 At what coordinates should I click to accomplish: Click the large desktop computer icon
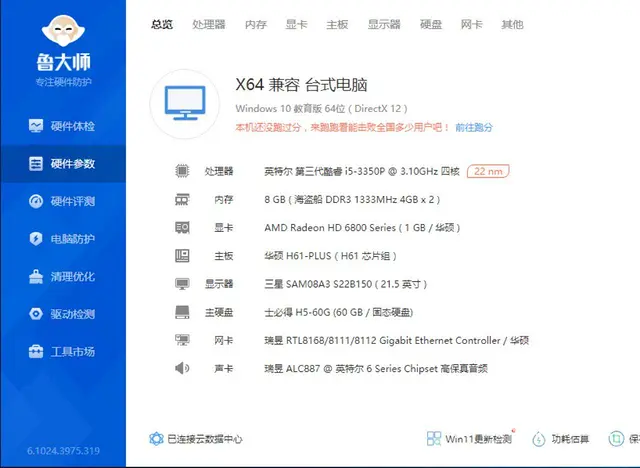[x=184, y=104]
